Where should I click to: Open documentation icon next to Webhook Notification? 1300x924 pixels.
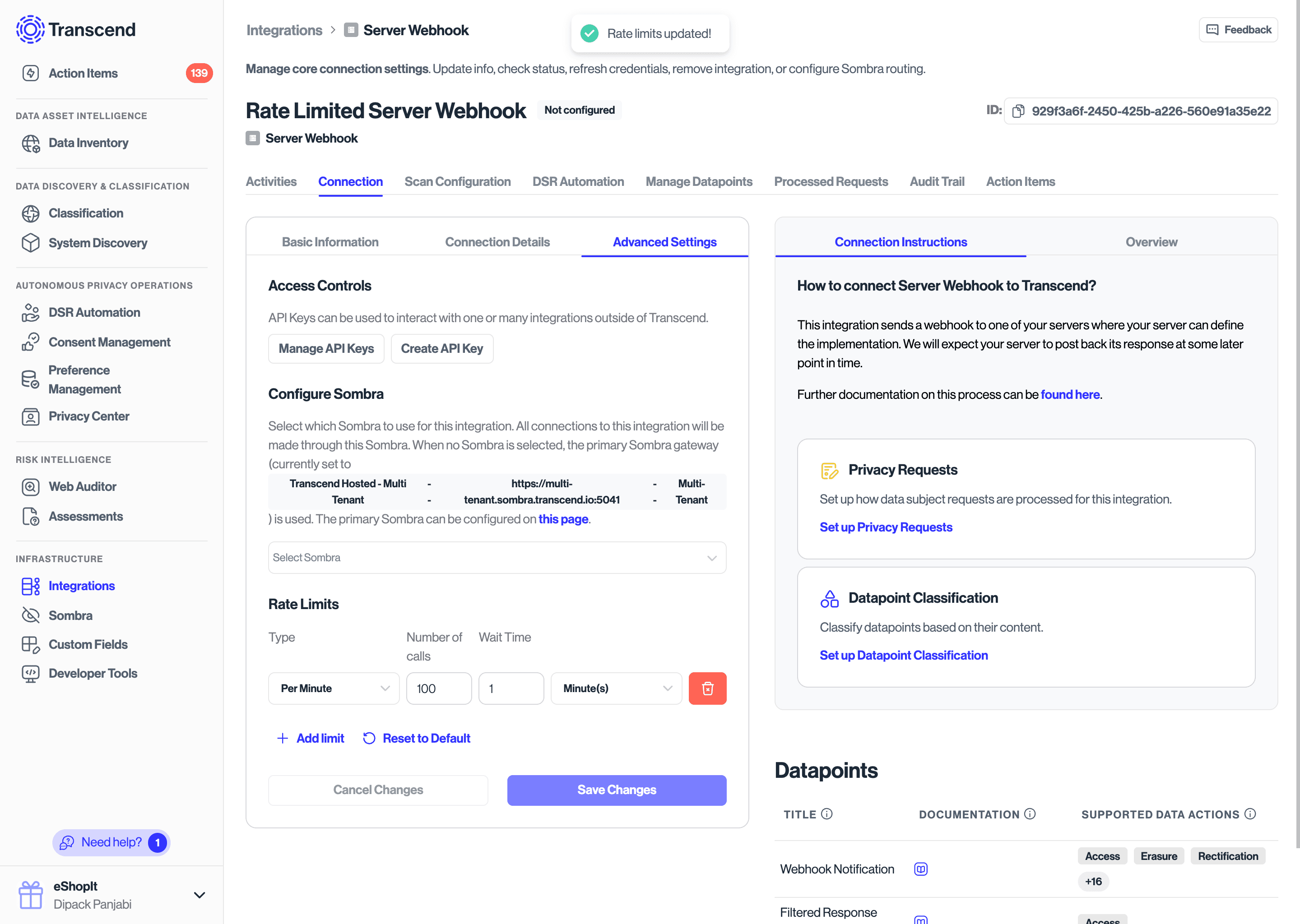point(920,869)
